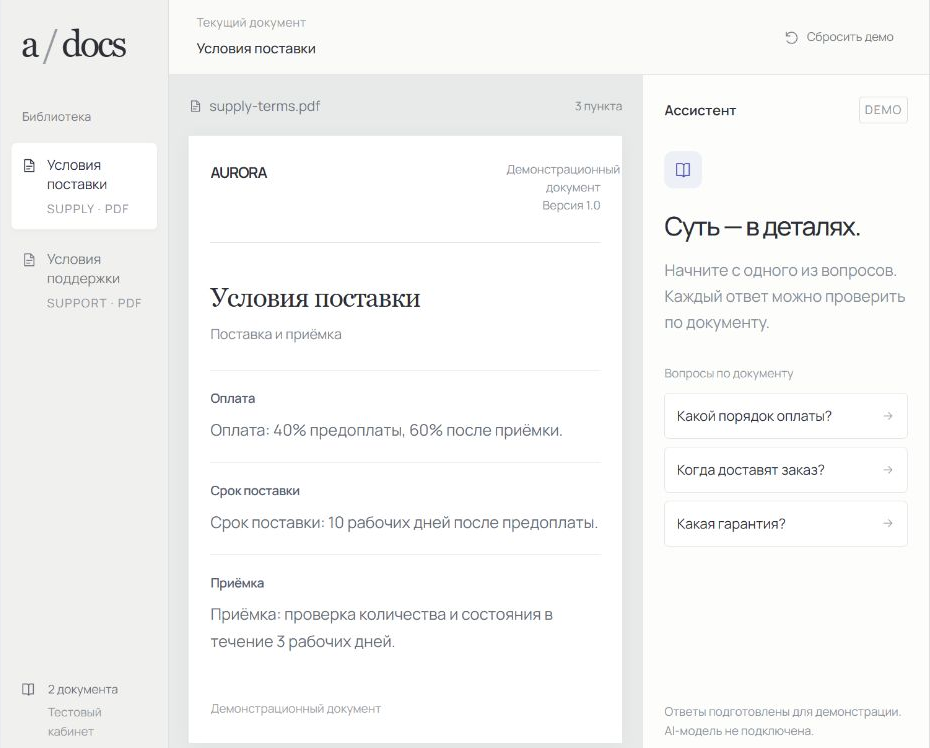Click the 10 рабочих дней clause

404,523
